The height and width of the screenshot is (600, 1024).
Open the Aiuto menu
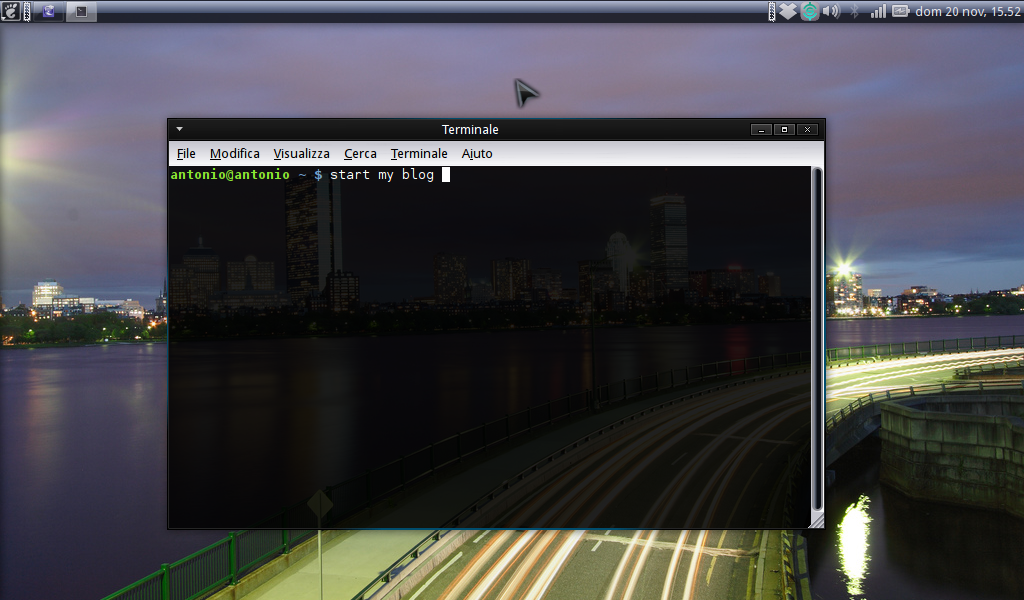(x=477, y=153)
